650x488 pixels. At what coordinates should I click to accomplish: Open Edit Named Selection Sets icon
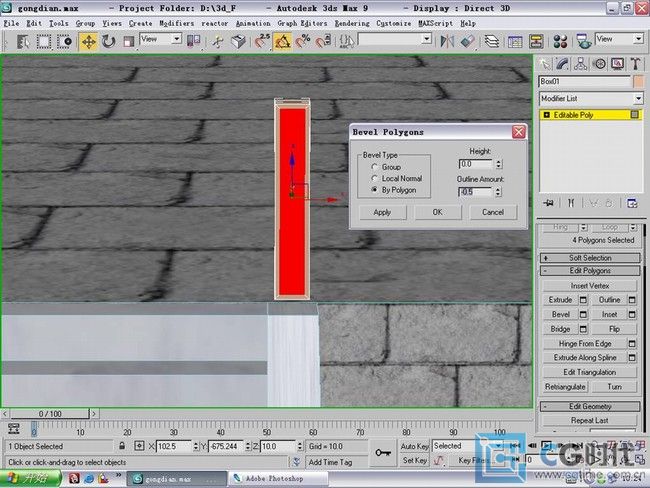[x=347, y=41]
